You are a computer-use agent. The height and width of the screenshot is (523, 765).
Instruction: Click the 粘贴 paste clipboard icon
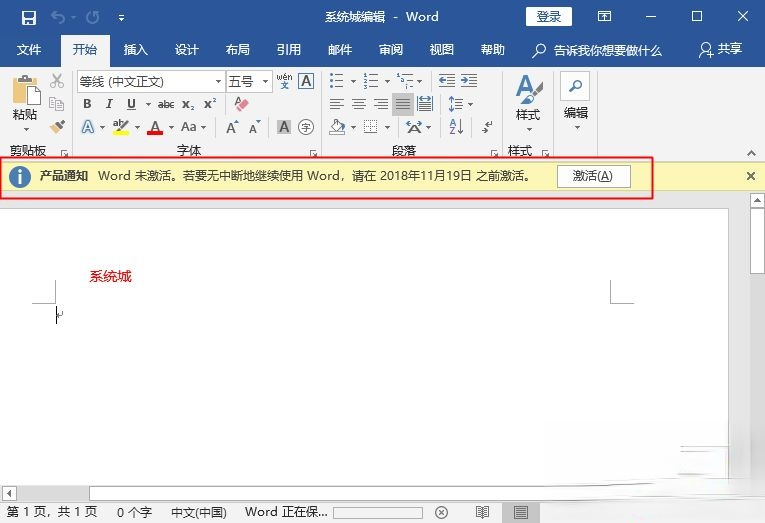pos(25,90)
